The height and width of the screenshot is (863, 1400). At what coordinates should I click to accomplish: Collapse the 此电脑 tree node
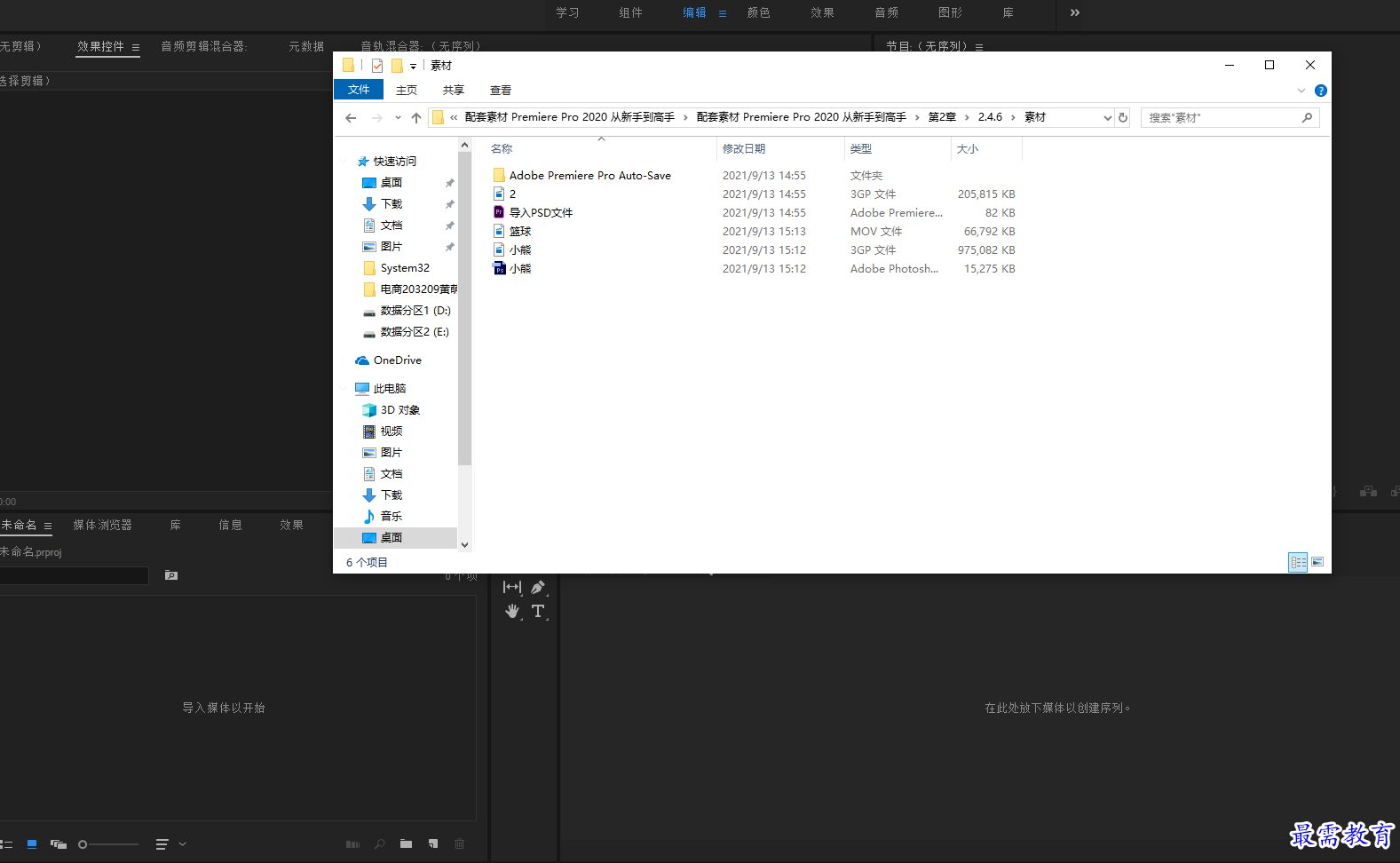click(x=344, y=389)
